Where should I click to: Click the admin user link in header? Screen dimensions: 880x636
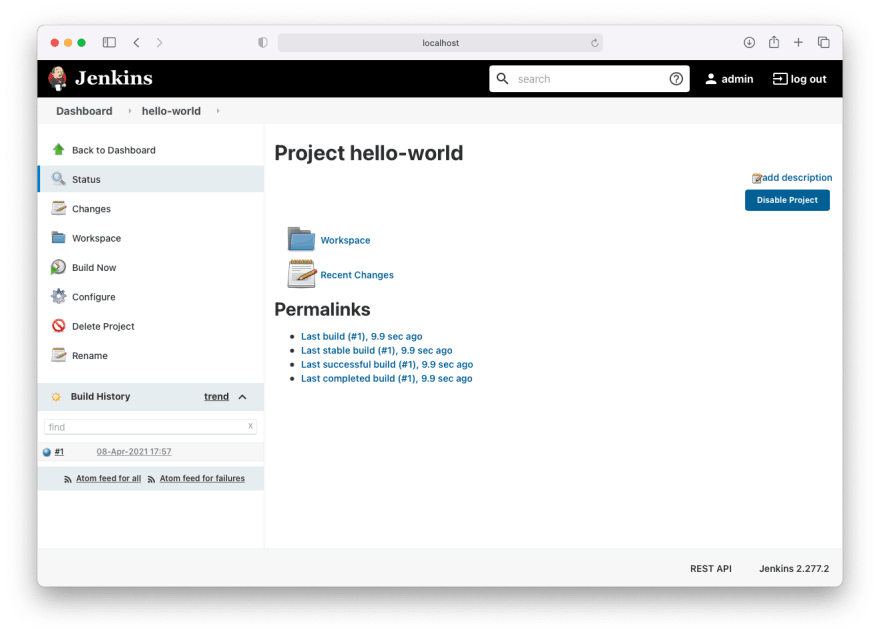coord(737,79)
